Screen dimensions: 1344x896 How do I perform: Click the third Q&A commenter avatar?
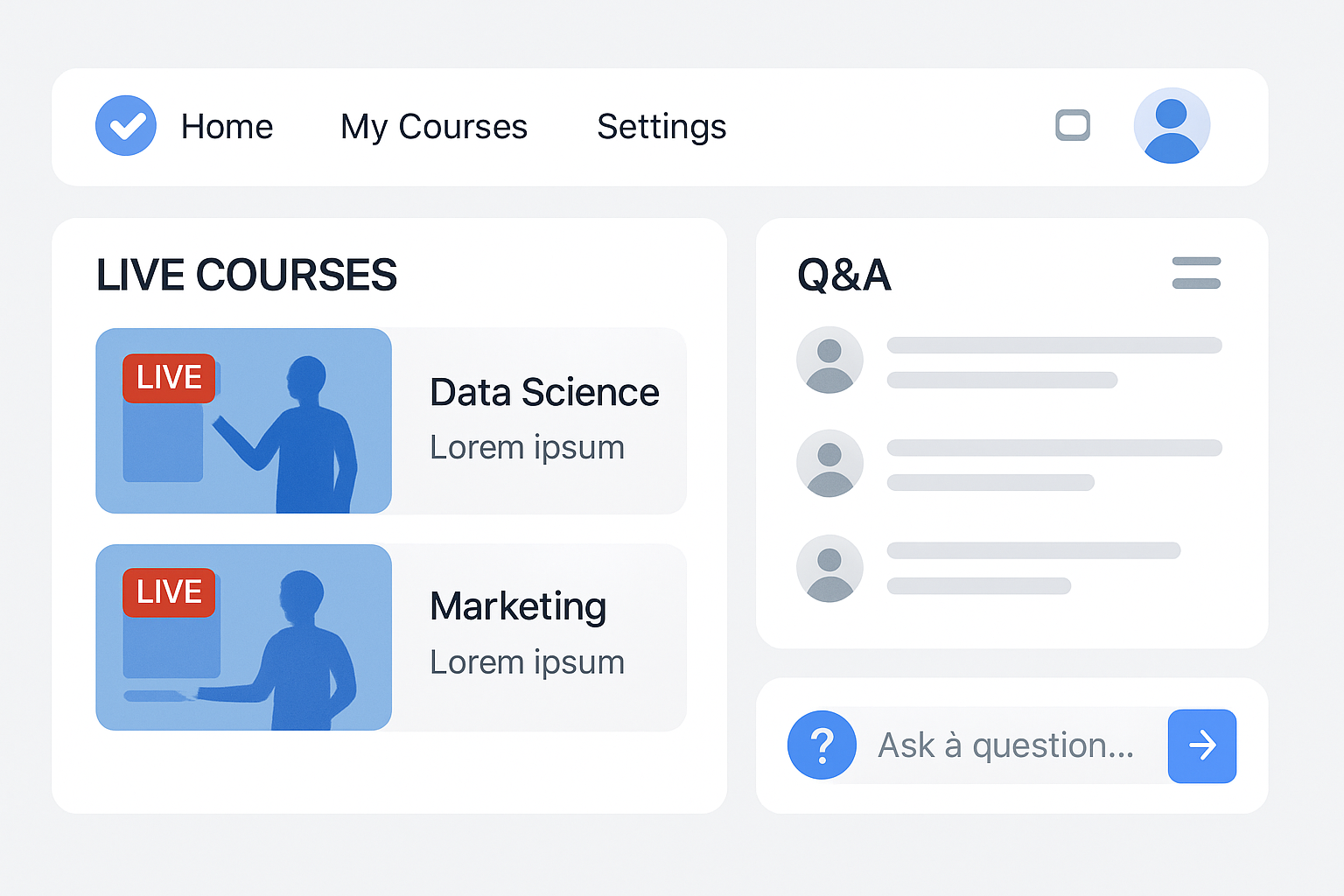[829, 568]
